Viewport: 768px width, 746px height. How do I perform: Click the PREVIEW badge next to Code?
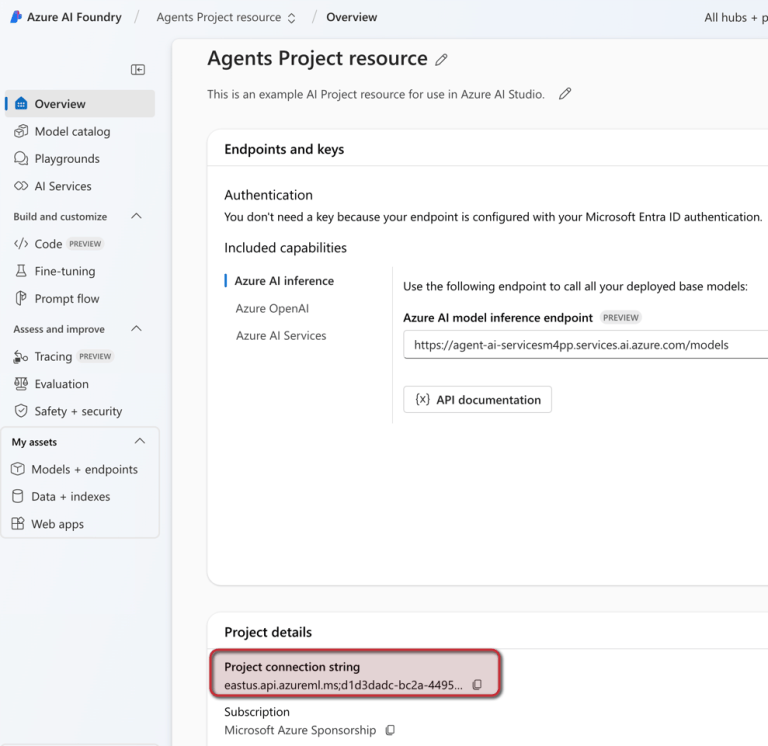tap(85, 243)
